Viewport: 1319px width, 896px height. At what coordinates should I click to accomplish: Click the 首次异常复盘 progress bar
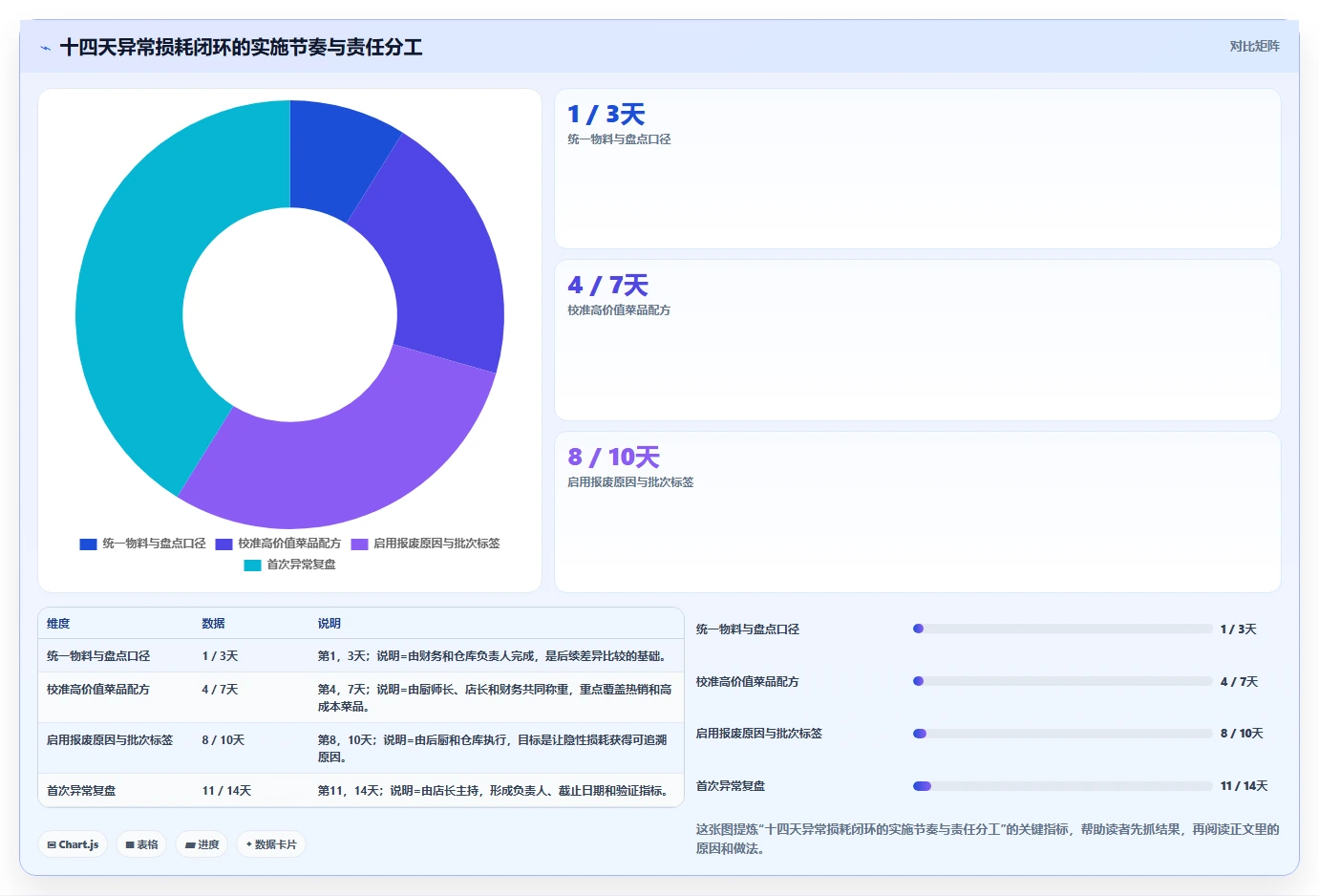pyautogui.click(x=1063, y=786)
